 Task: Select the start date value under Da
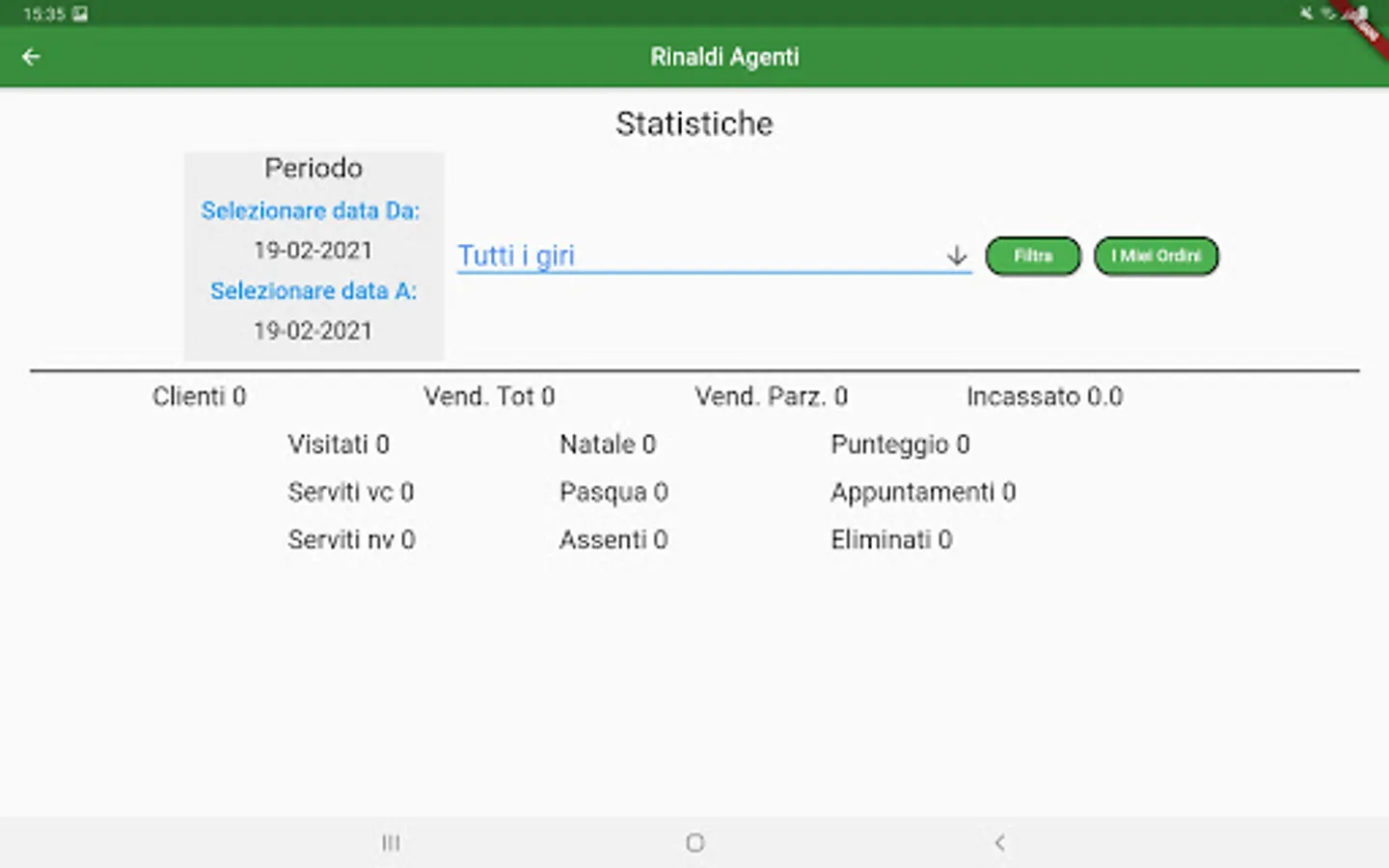(313, 251)
